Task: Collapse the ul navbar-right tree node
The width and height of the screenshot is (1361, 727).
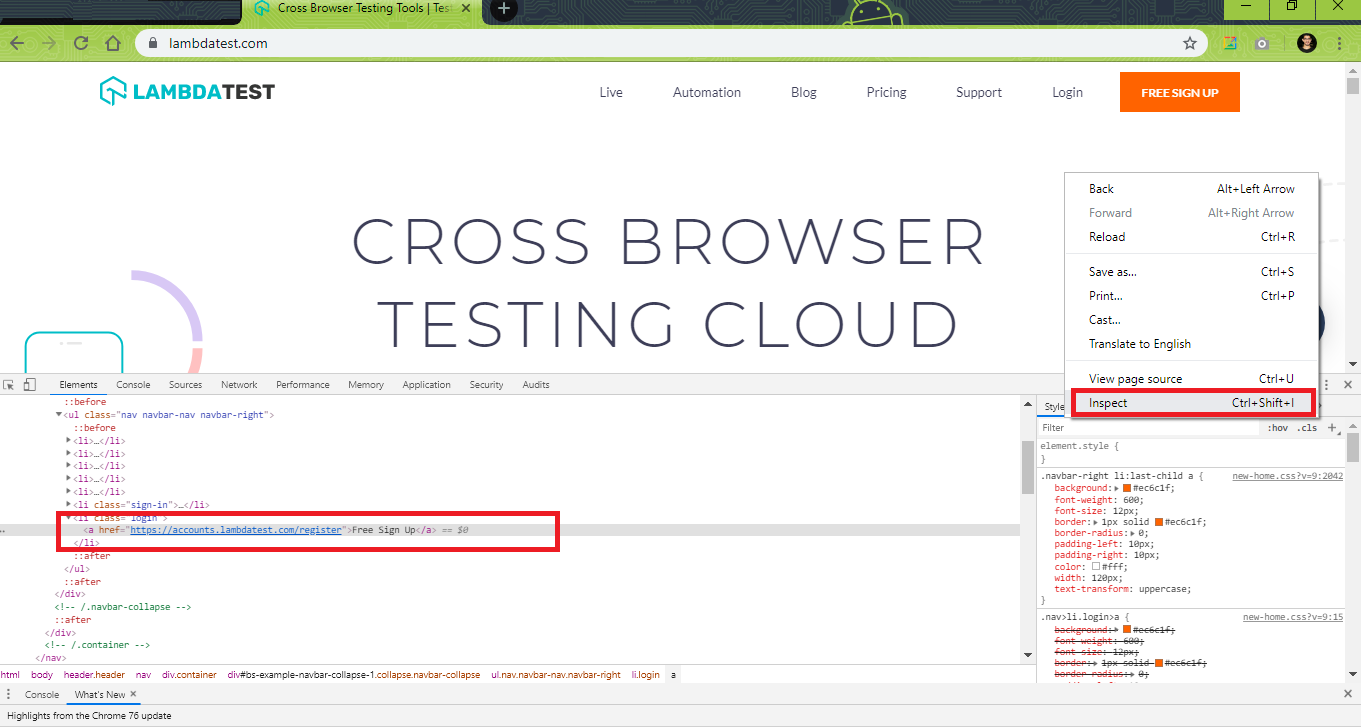Action: pos(59,414)
